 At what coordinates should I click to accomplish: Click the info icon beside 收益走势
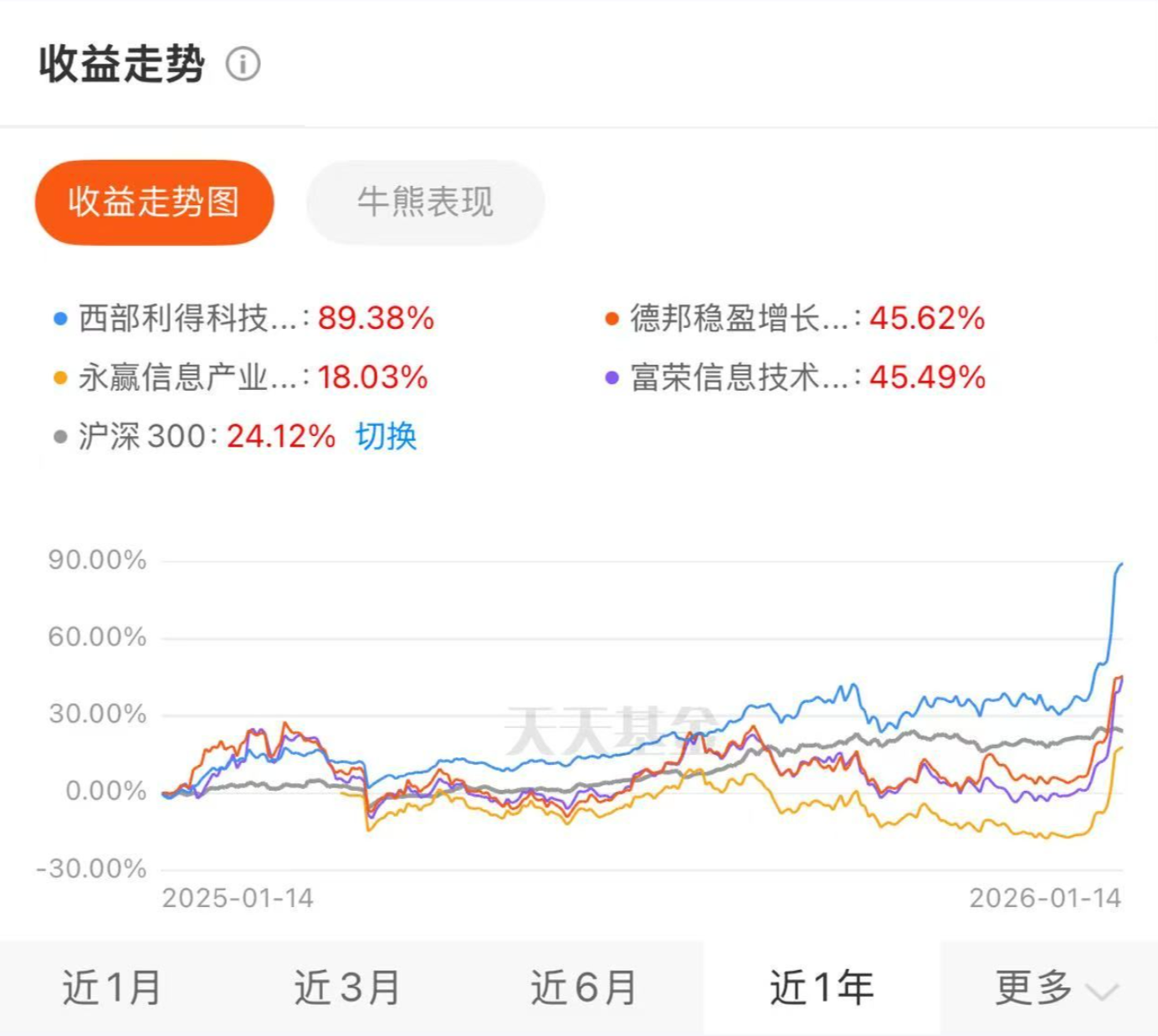(243, 64)
